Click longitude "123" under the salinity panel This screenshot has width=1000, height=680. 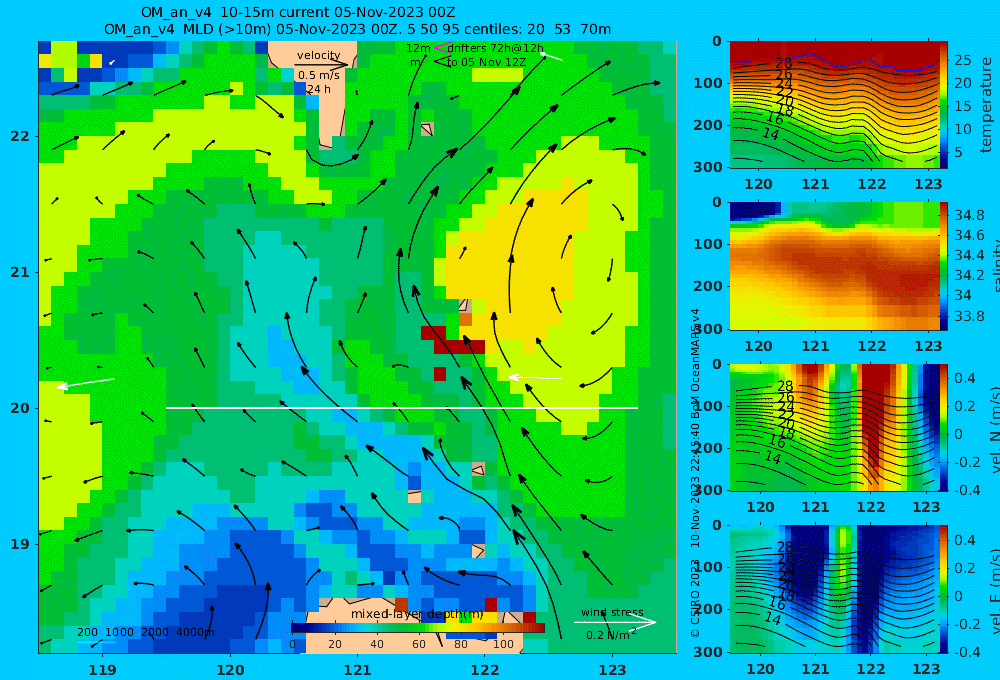click(x=928, y=346)
